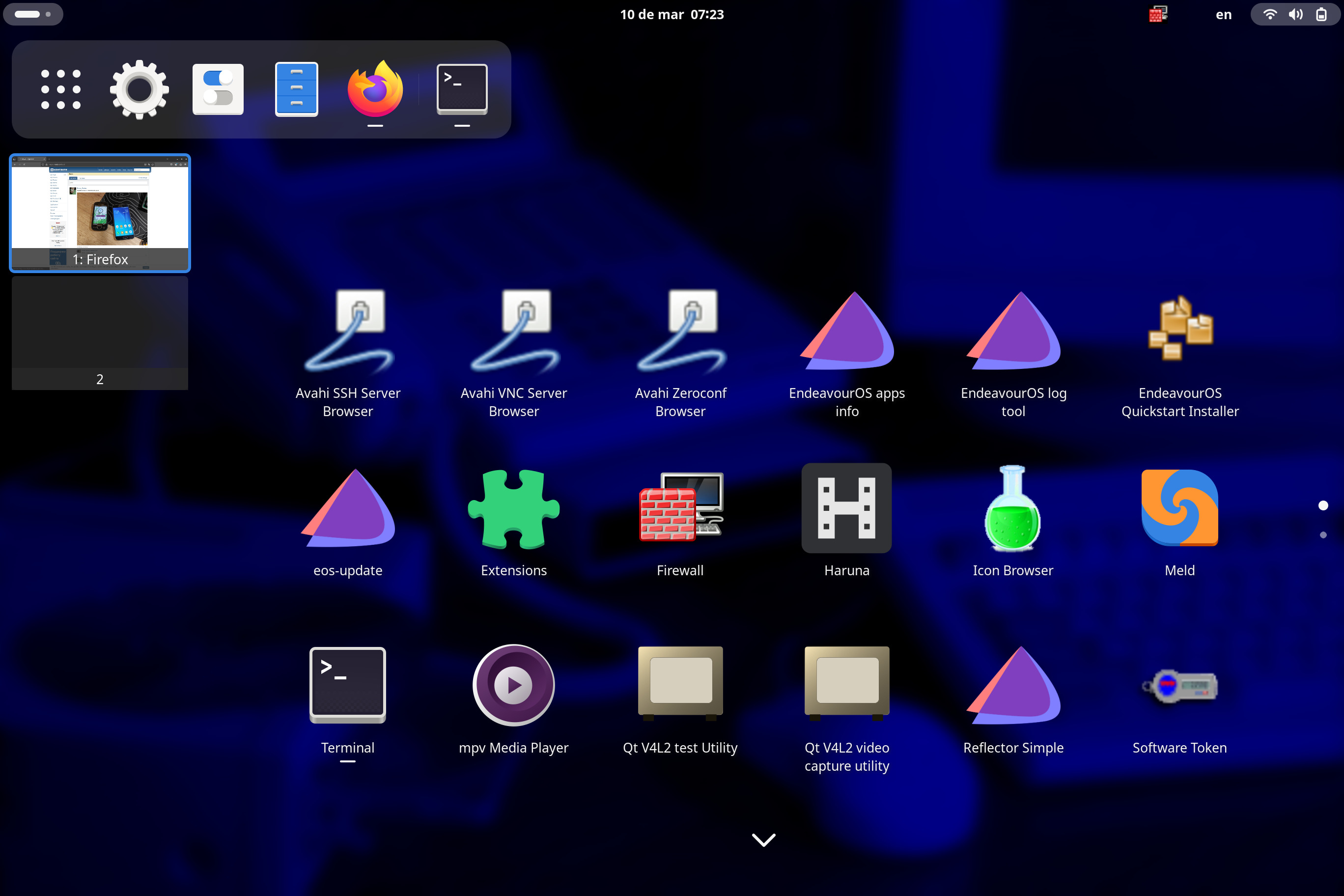
Task: Open the 'en' keyboard layout menu
Action: tap(1223, 14)
